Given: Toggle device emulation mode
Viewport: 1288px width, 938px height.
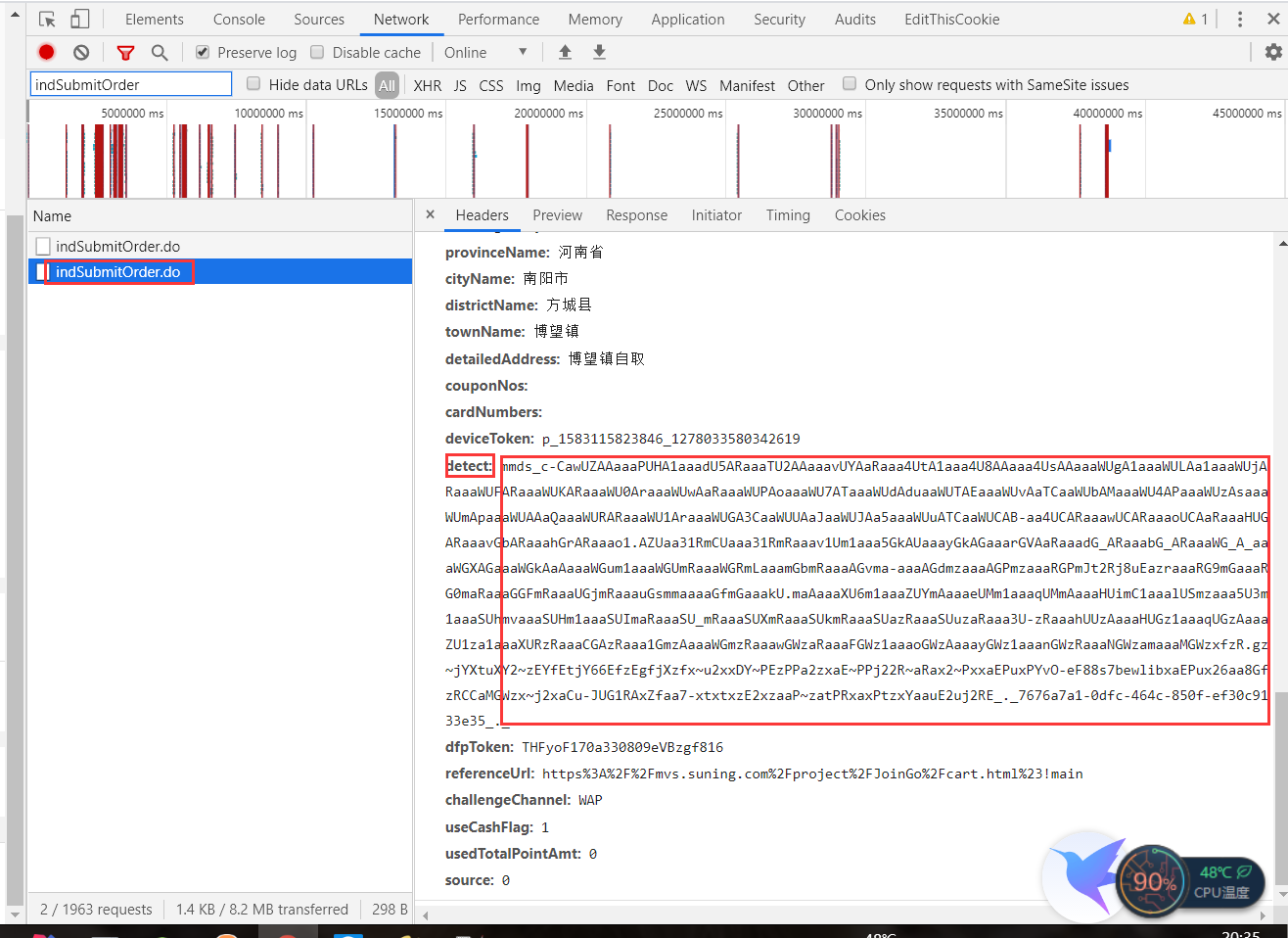Looking at the screenshot, I should [x=80, y=19].
